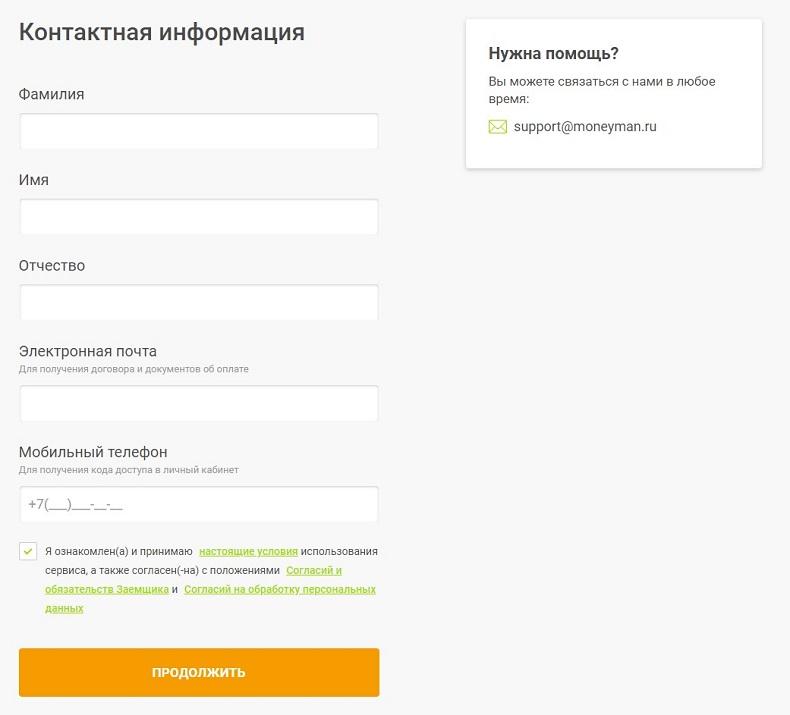Image resolution: width=790 pixels, height=715 pixels.
Task: Open the настоящие условия link
Action: pyautogui.click(x=248, y=551)
